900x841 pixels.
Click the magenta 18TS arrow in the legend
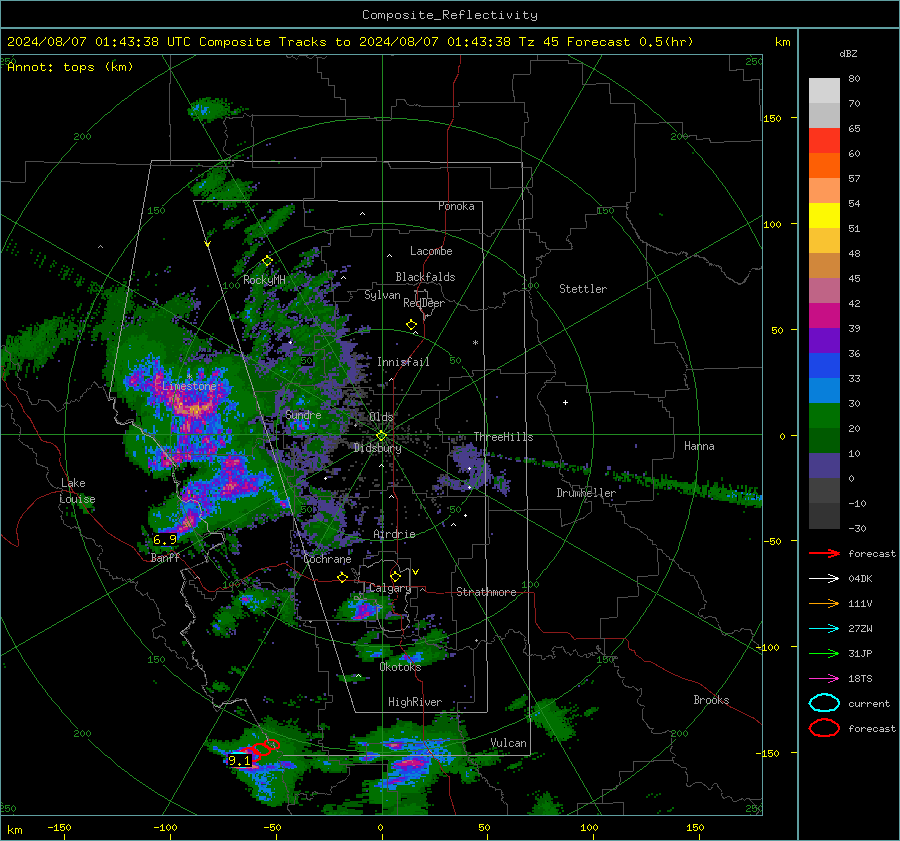tap(824, 679)
